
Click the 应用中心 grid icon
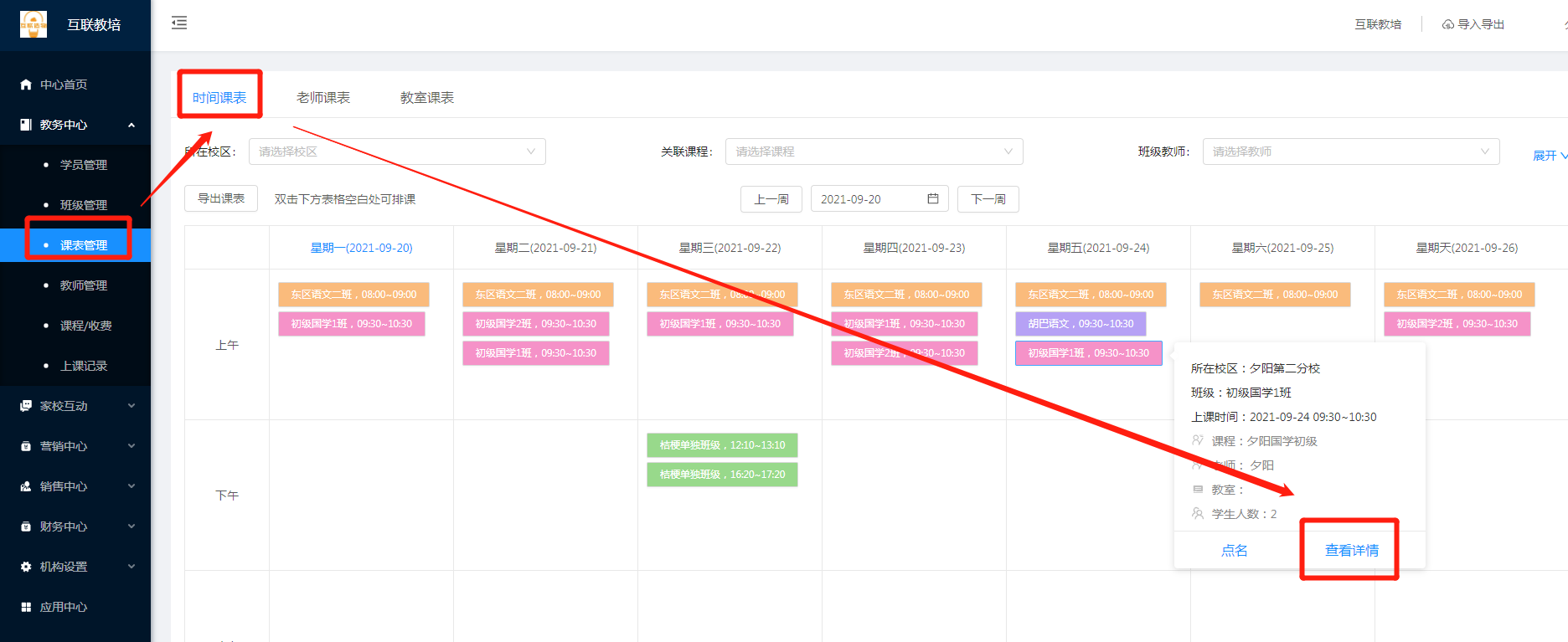point(26,607)
